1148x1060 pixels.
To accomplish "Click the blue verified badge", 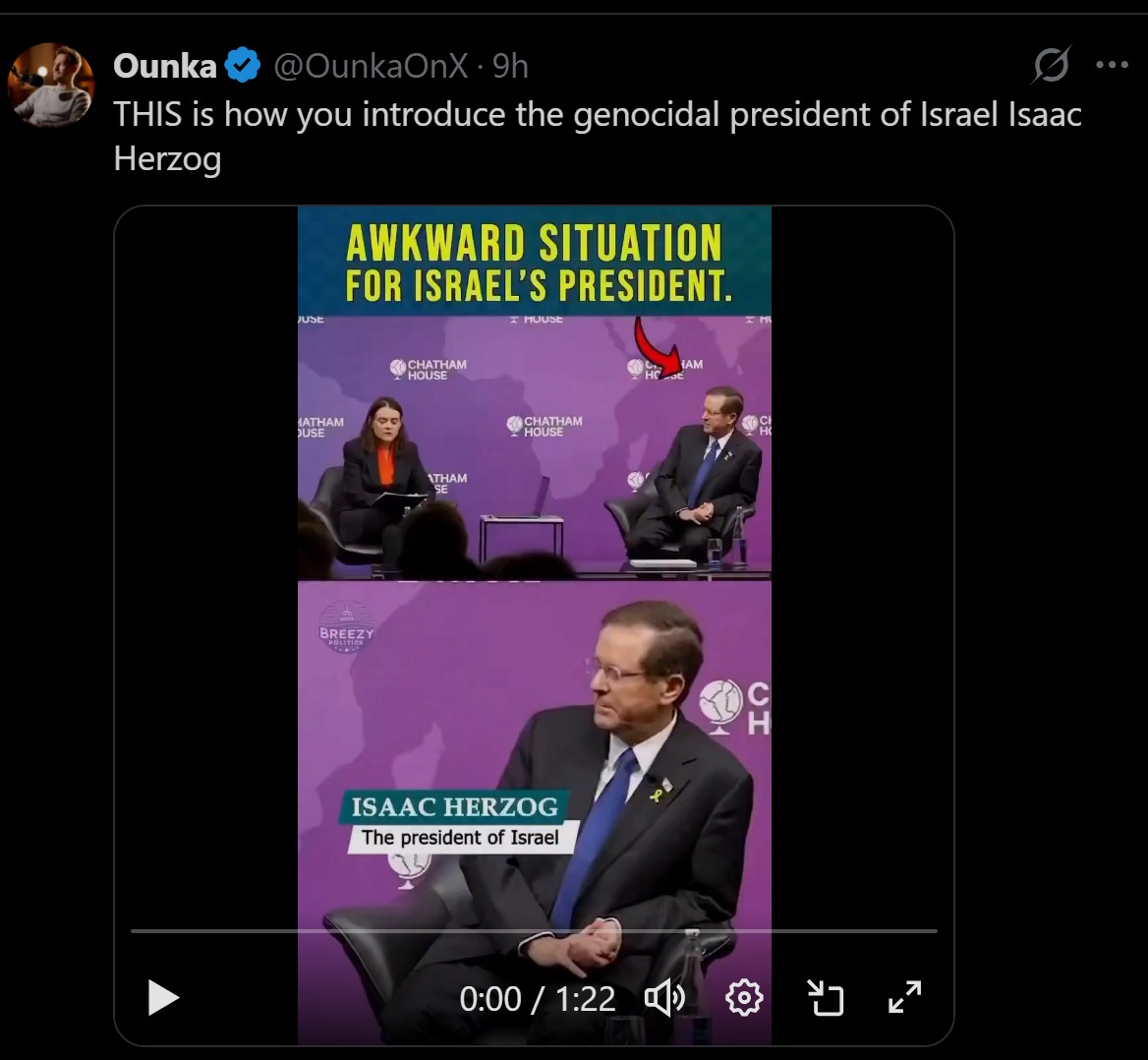I will pos(243,65).
